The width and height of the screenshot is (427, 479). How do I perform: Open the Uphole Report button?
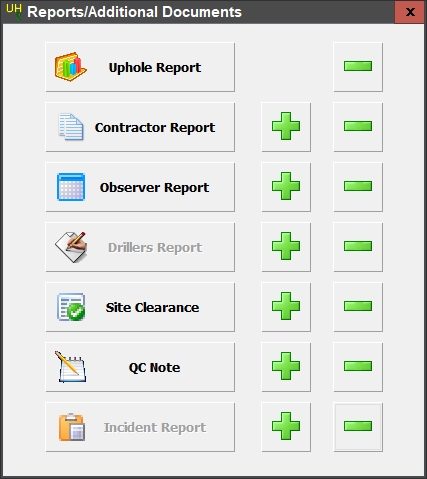[140, 67]
